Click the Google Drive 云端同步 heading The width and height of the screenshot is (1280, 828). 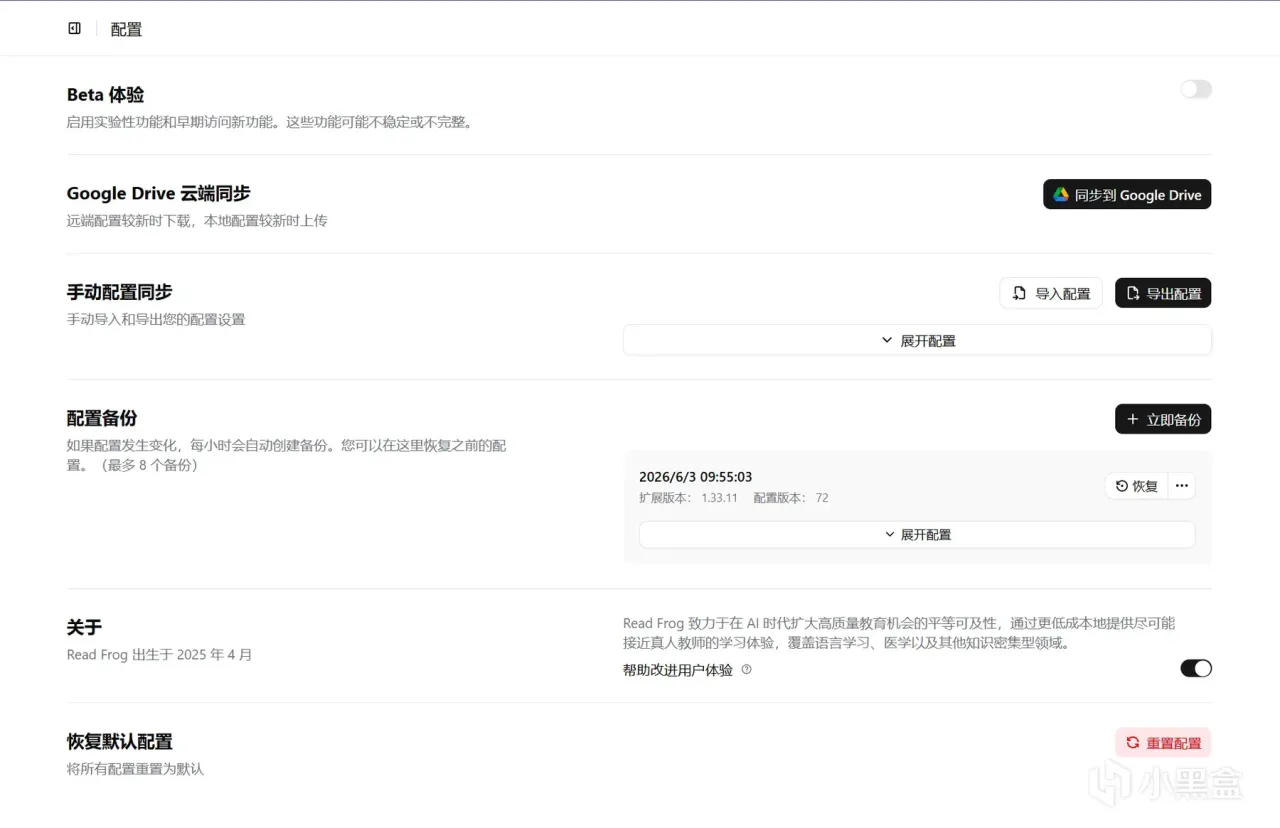158,193
